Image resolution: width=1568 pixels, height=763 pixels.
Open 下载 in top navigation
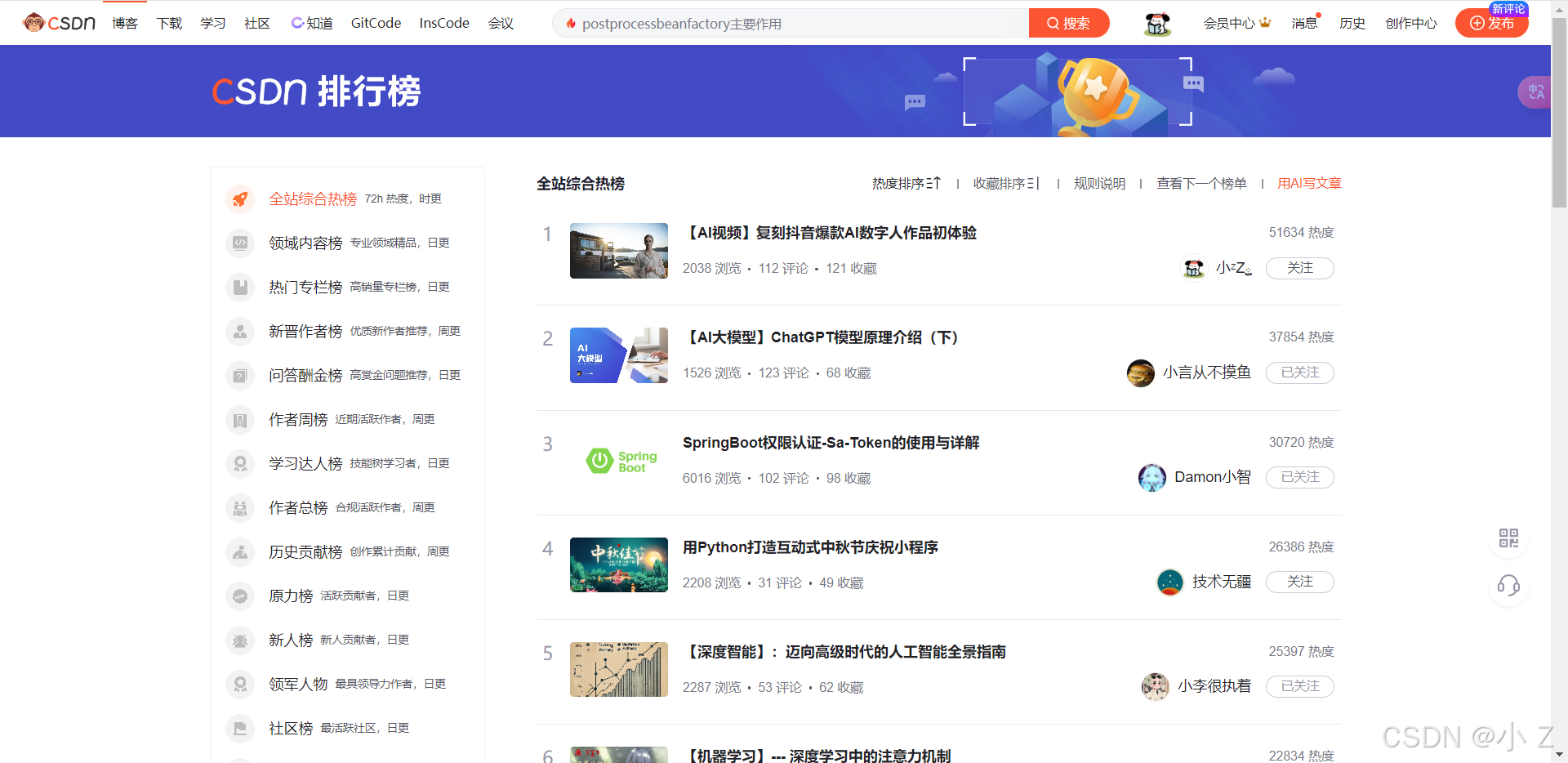click(x=169, y=24)
